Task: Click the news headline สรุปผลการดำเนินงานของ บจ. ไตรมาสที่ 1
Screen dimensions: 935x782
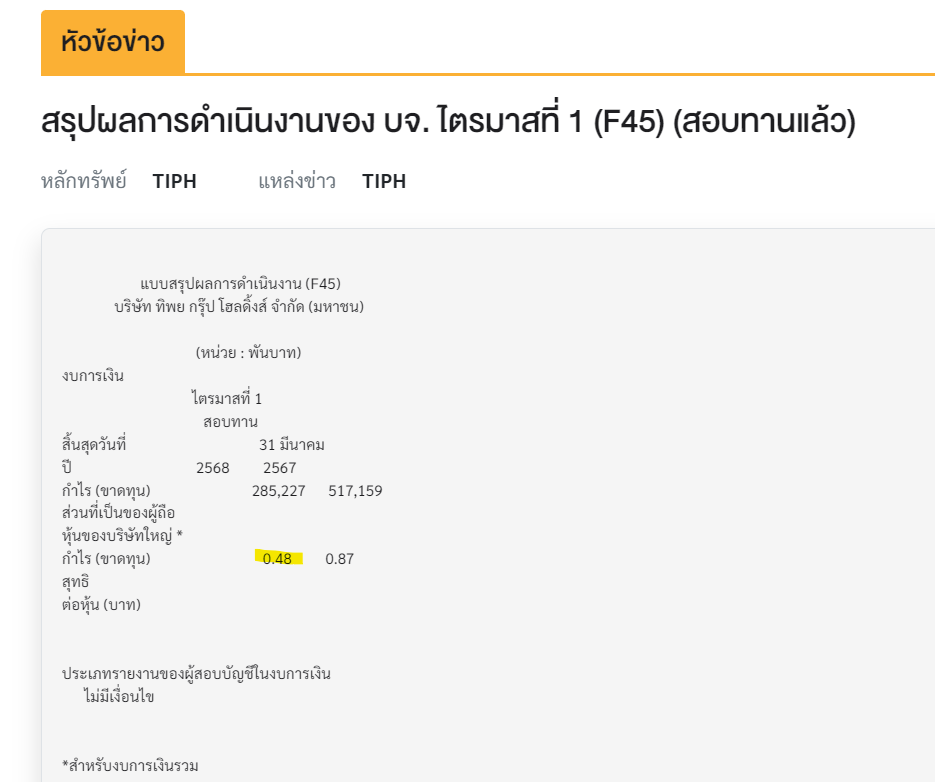Action: [448, 121]
